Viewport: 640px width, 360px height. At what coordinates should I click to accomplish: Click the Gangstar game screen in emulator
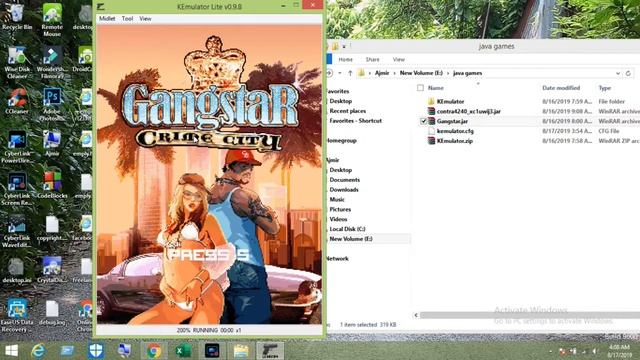coord(209,174)
